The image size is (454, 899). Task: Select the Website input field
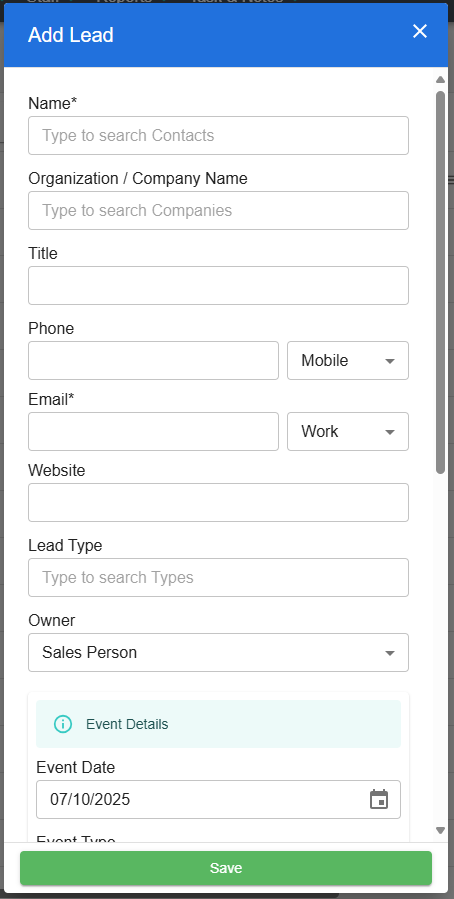218,503
